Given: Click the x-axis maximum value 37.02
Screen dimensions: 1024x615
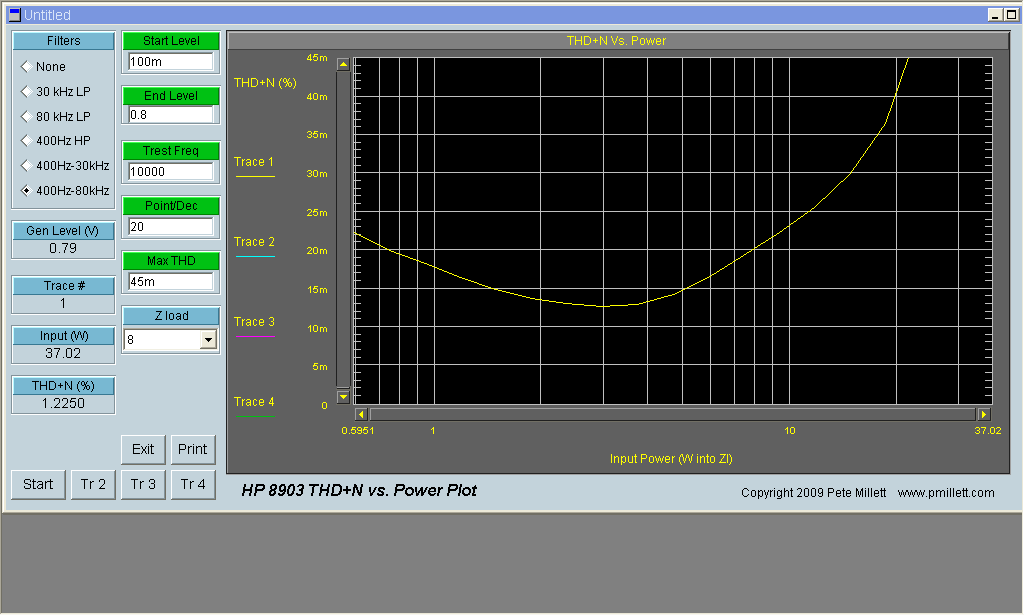Looking at the screenshot, I should (987, 431).
